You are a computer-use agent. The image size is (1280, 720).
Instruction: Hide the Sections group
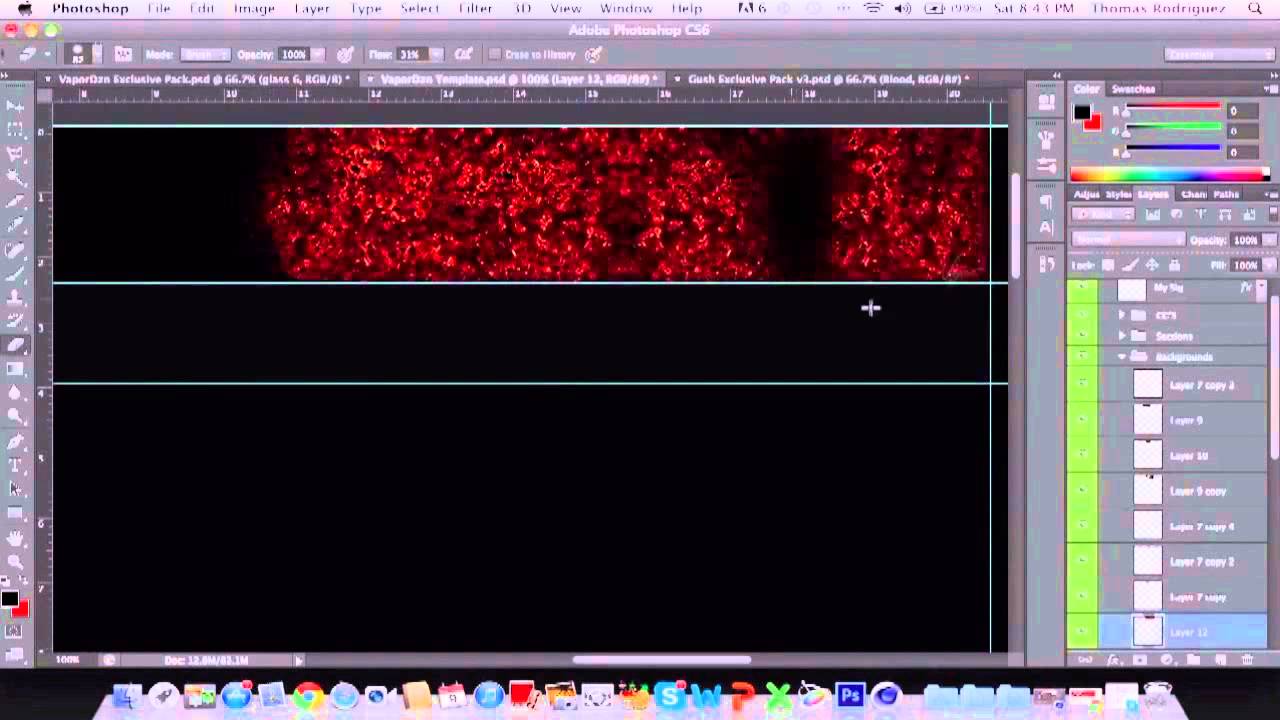[x=1082, y=335]
